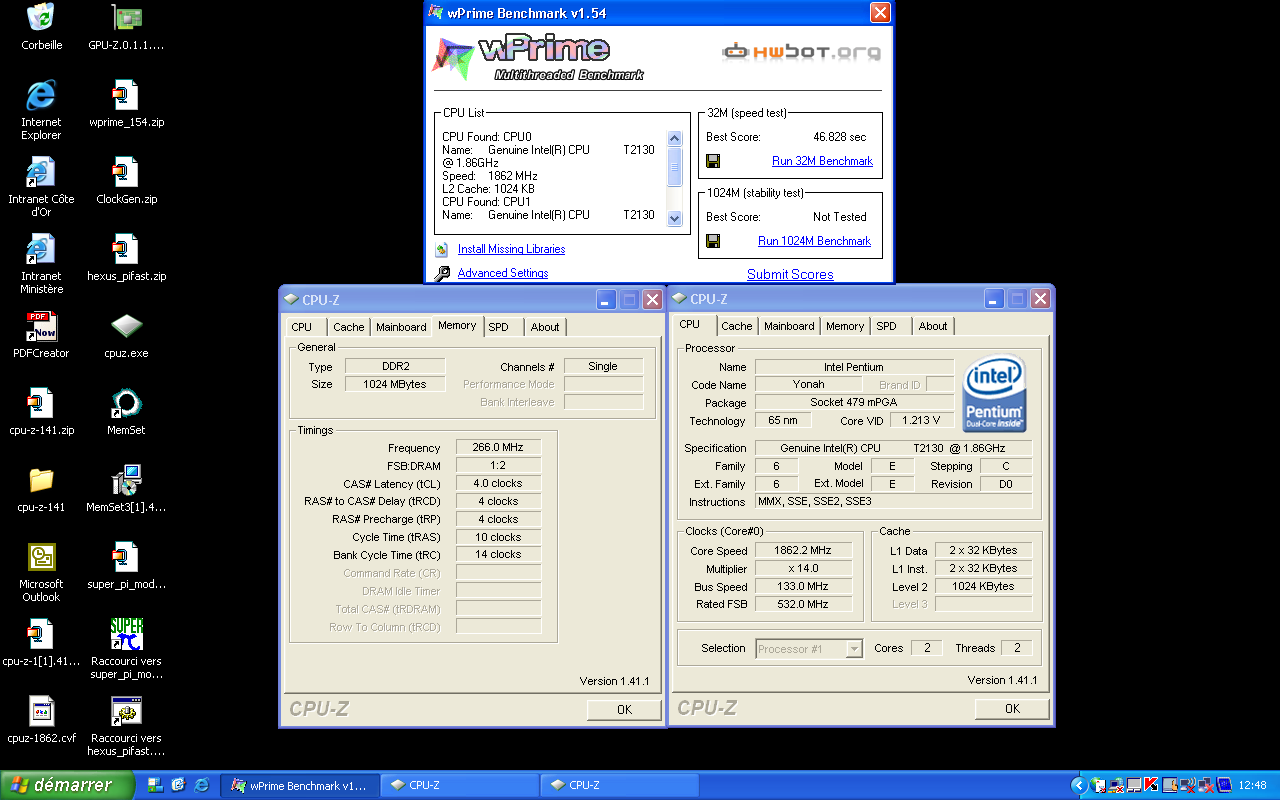
Task: Click CPU List scroll down arrow
Action: click(674, 219)
